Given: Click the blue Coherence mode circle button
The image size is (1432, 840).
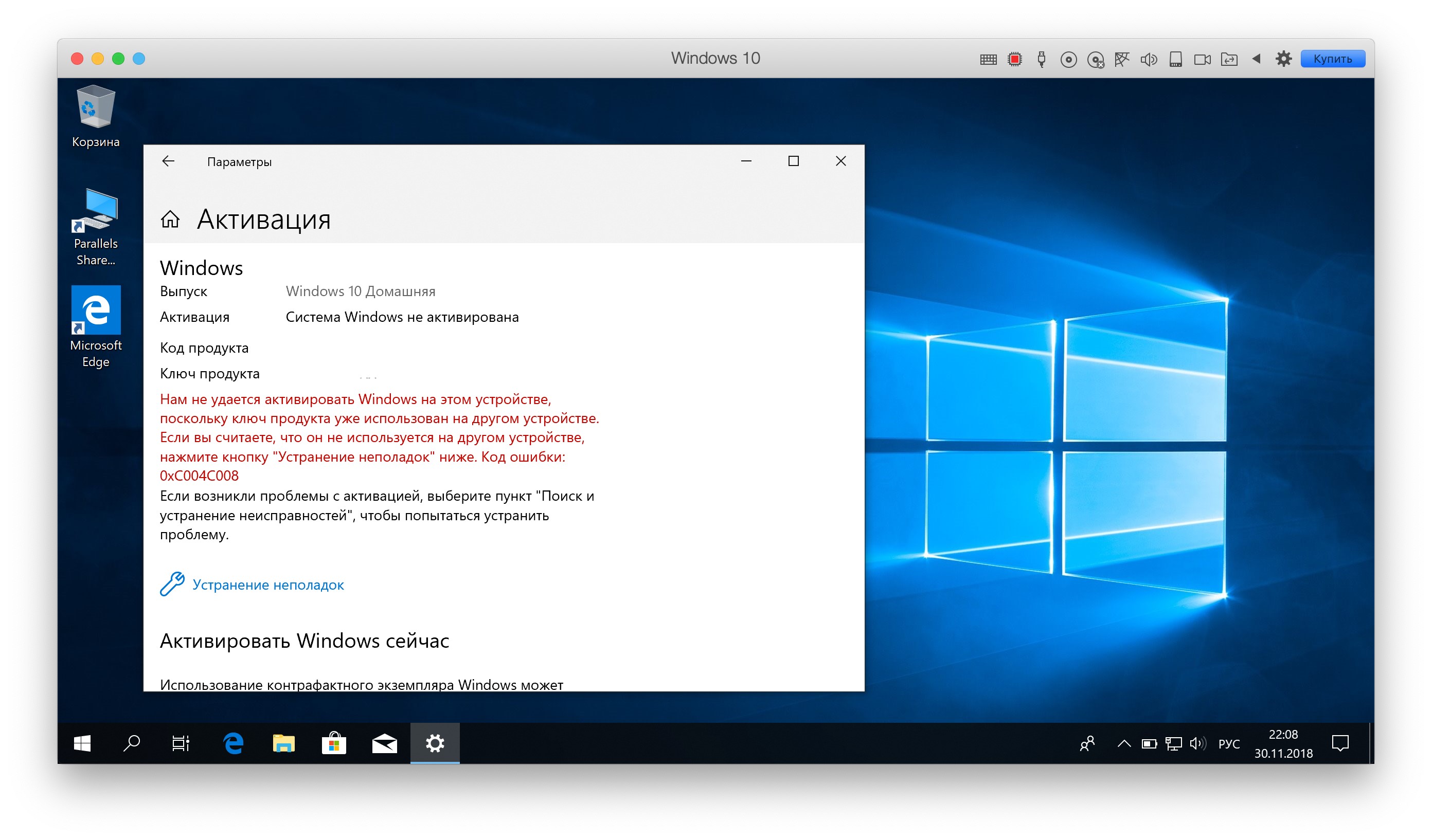Looking at the screenshot, I should pos(139,59).
